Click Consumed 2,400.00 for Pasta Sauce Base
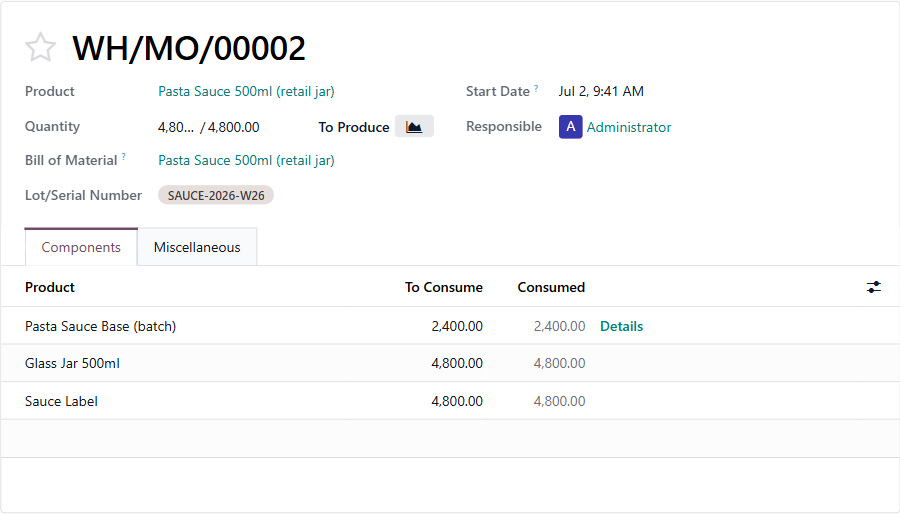Screen dimensions: 900x514 [x=559, y=326]
